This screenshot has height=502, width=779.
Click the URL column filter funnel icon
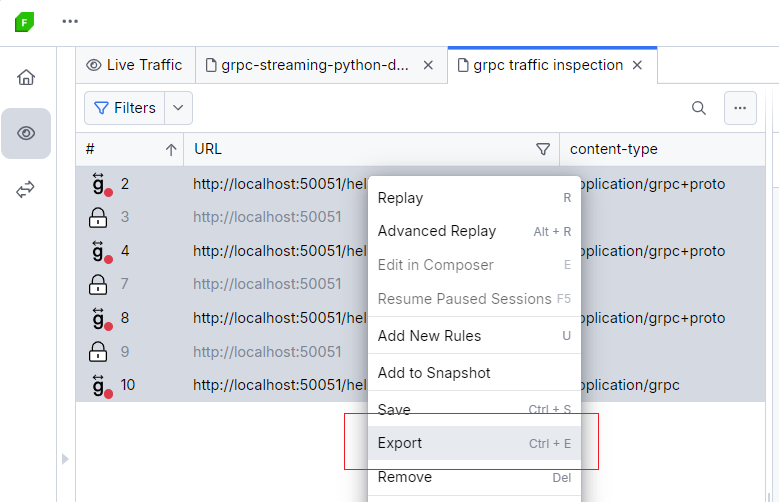[x=543, y=149]
